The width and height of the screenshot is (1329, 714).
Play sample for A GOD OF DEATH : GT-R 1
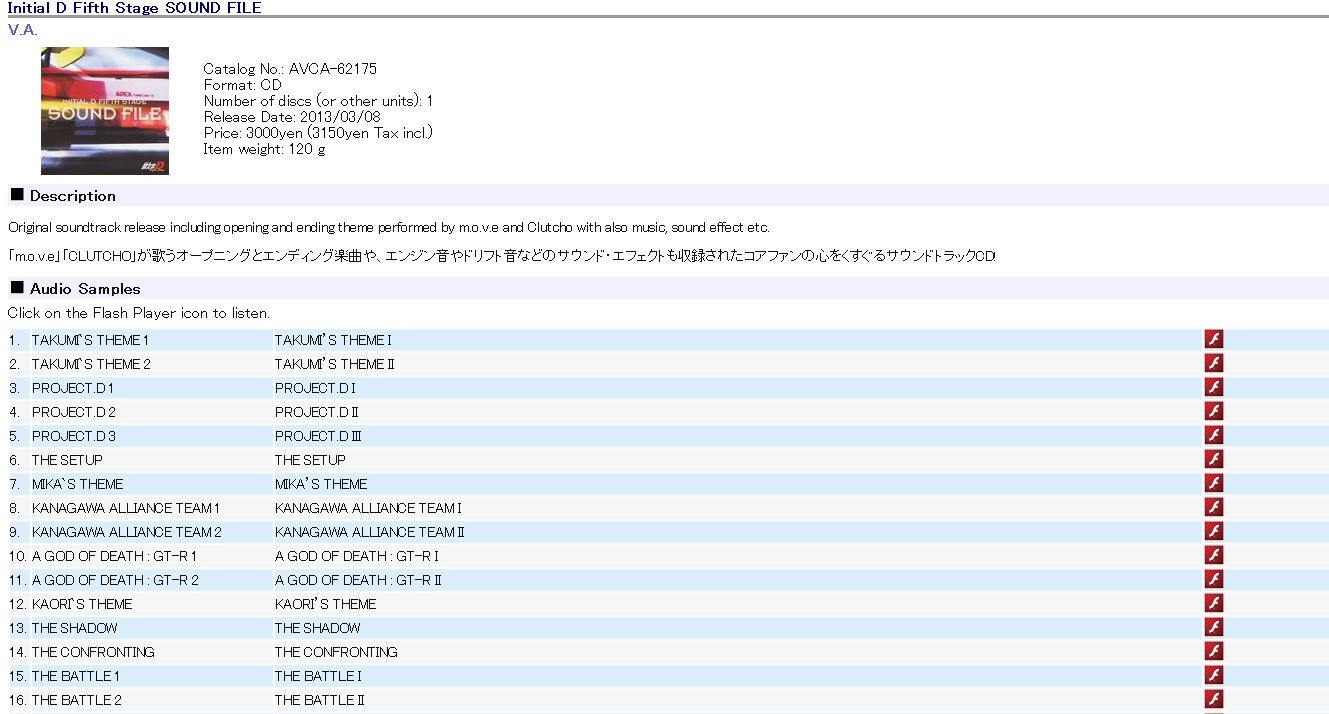pos(1213,555)
